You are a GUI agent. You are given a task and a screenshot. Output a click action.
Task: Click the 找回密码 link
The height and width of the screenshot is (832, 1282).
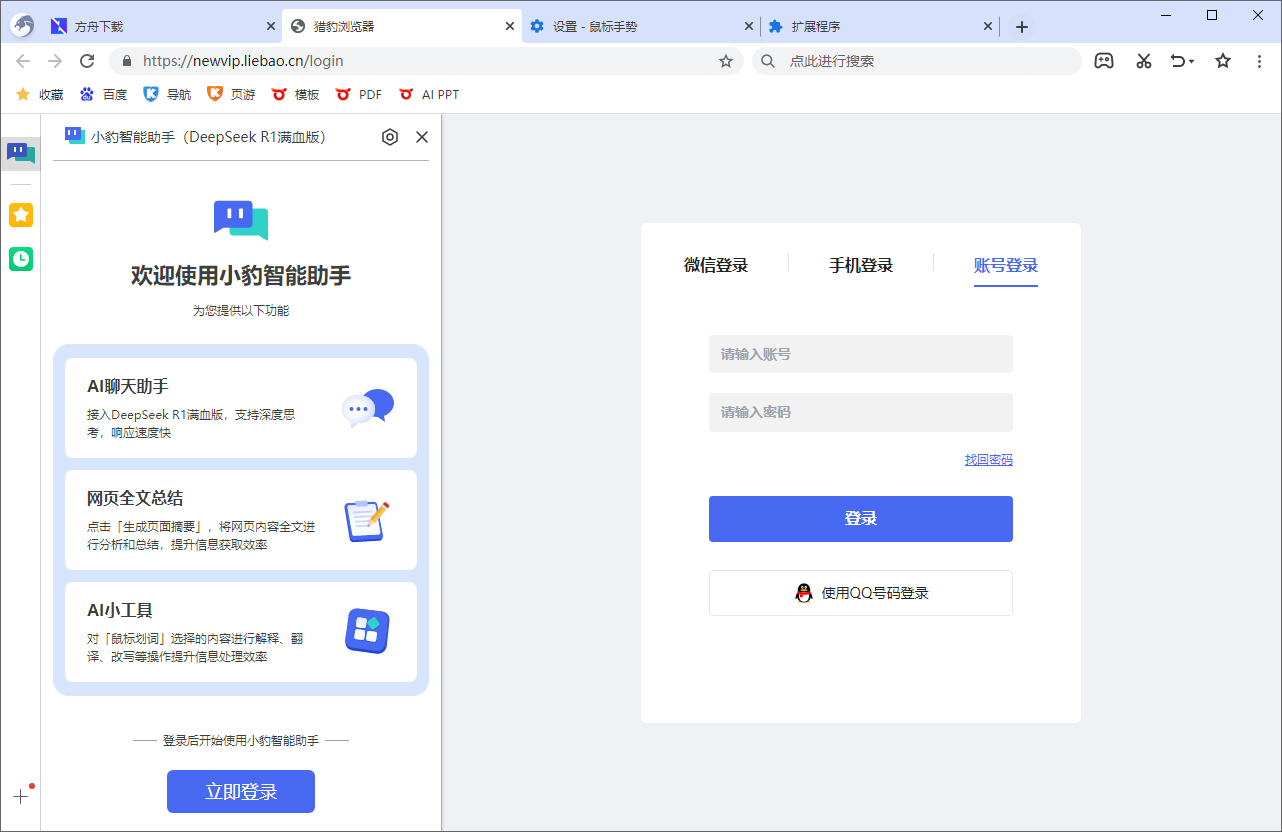pos(989,459)
